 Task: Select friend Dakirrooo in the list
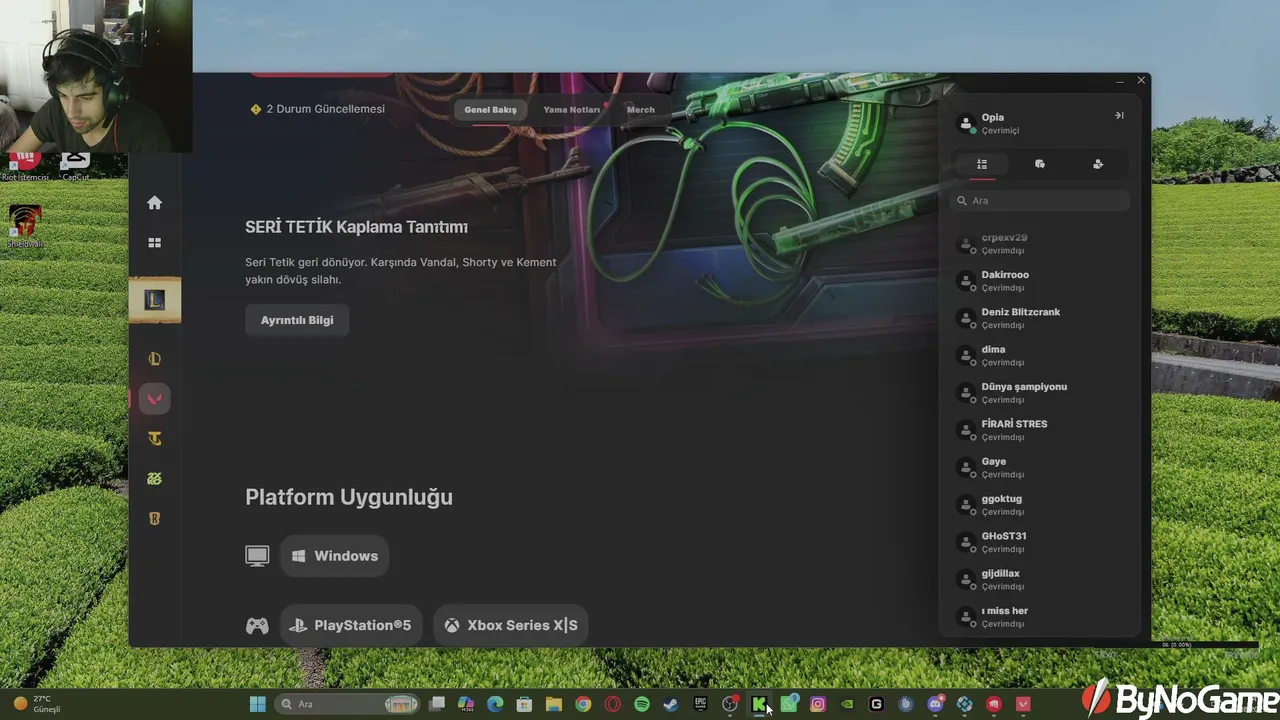[1040, 281]
